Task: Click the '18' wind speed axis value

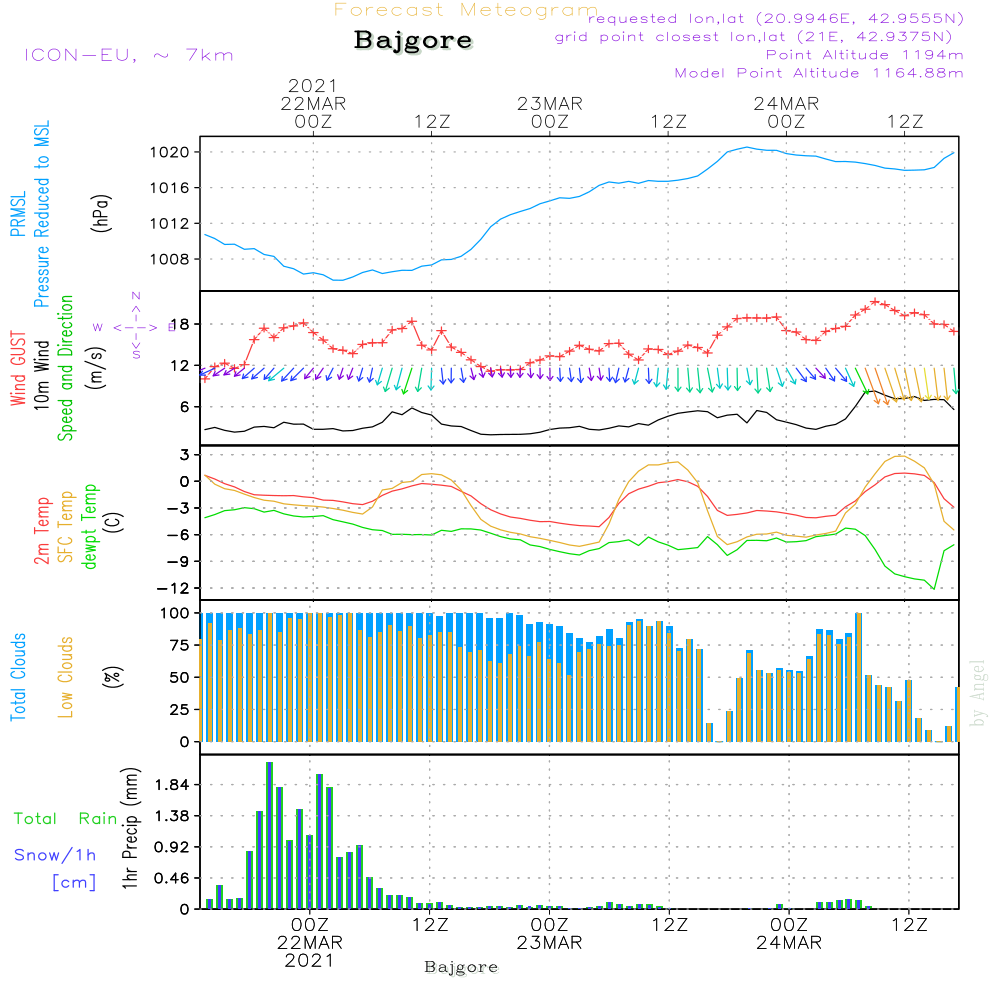Action: pos(180,325)
